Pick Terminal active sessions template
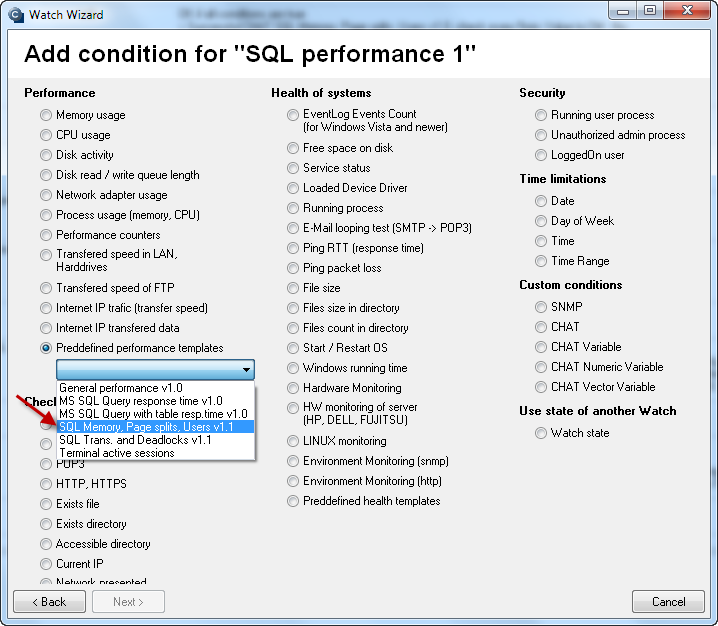This screenshot has width=718, height=626. [x=156, y=453]
